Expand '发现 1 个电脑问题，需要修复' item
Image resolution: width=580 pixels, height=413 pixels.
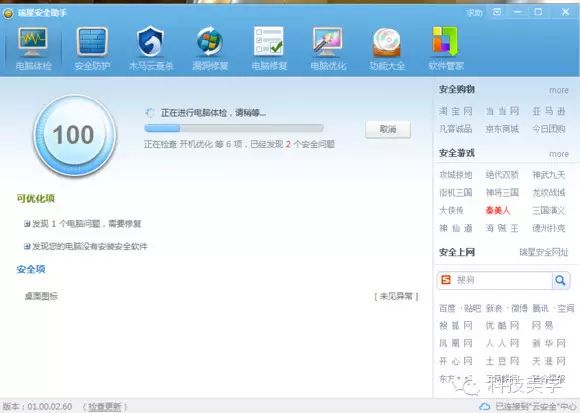[x=27, y=224]
